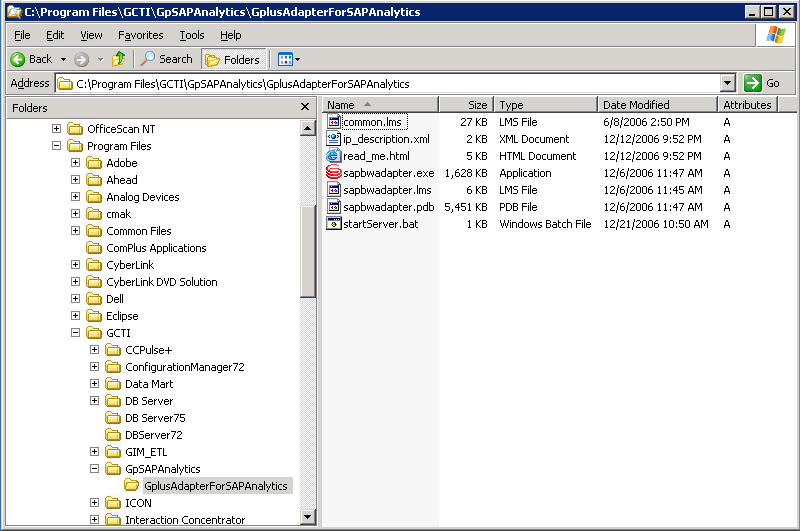Select the sapbwadapter.pdb file icon

[x=335, y=207]
